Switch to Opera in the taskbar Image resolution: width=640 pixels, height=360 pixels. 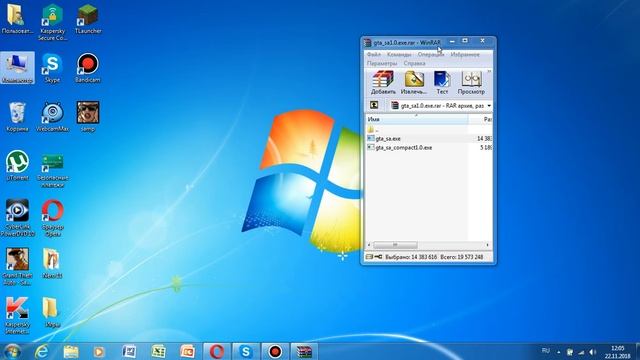pos(217,351)
